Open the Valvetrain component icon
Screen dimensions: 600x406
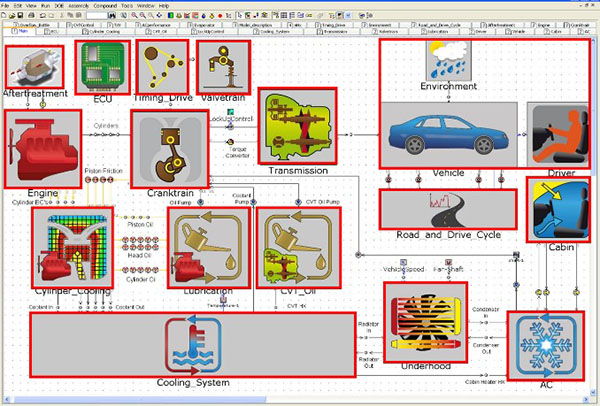click(x=223, y=67)
